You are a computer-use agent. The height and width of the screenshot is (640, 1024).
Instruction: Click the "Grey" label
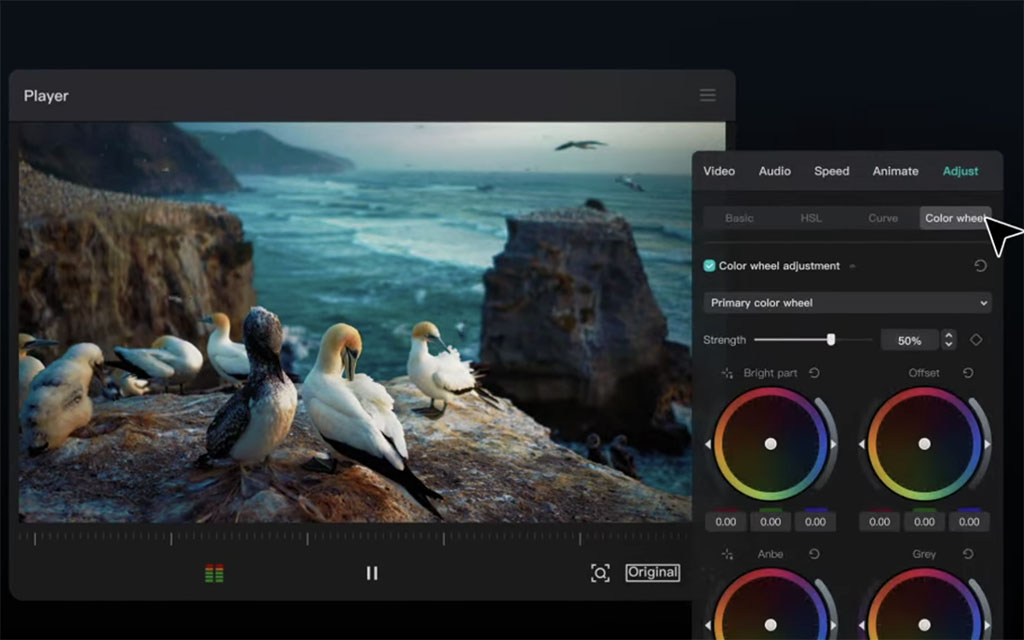coord(924,554)
